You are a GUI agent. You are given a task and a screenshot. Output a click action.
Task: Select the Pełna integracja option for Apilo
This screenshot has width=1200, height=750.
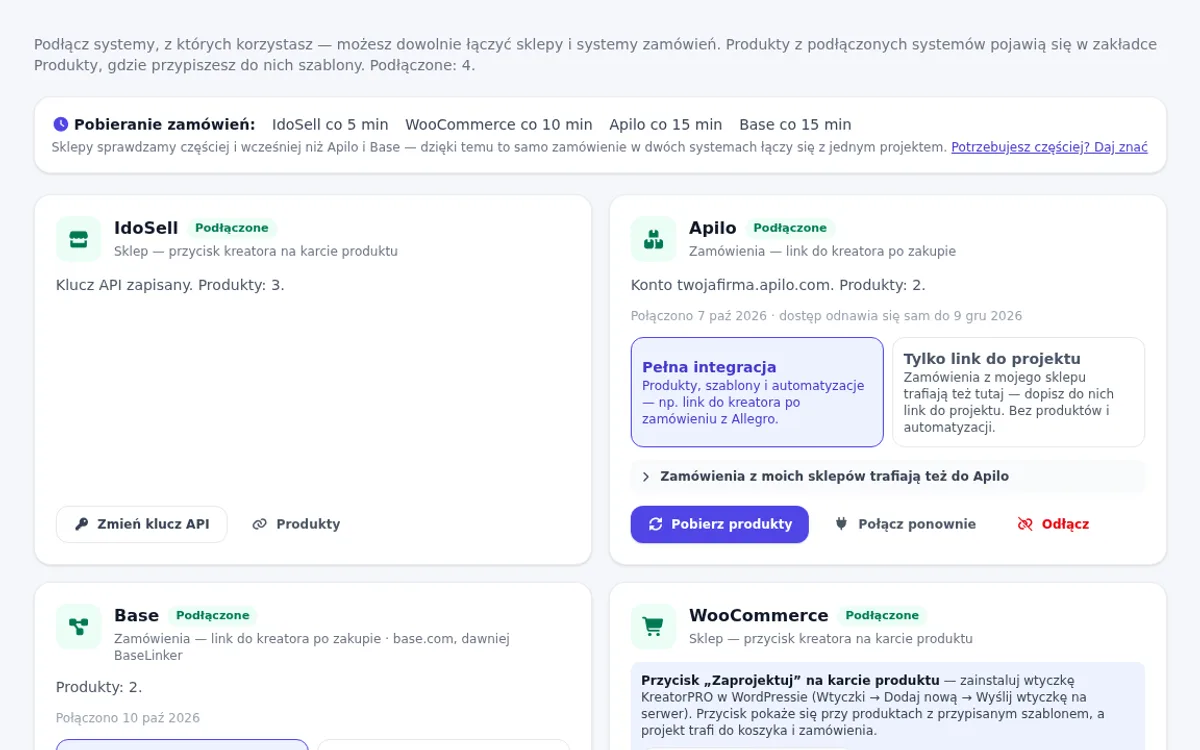[757, 392]
